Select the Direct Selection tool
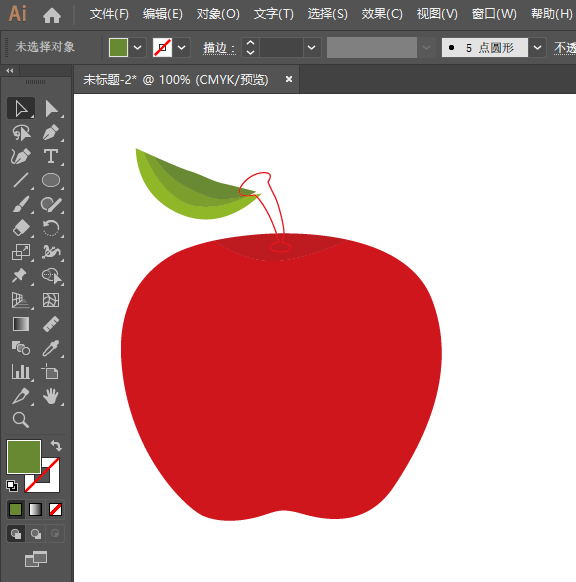The height and width of the screenshot is (582, 576). click(x=51, y=109)
